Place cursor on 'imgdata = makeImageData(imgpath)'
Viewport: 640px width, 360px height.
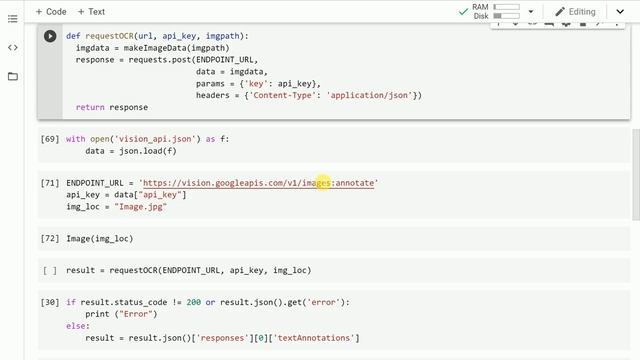[x=153, y=48]
